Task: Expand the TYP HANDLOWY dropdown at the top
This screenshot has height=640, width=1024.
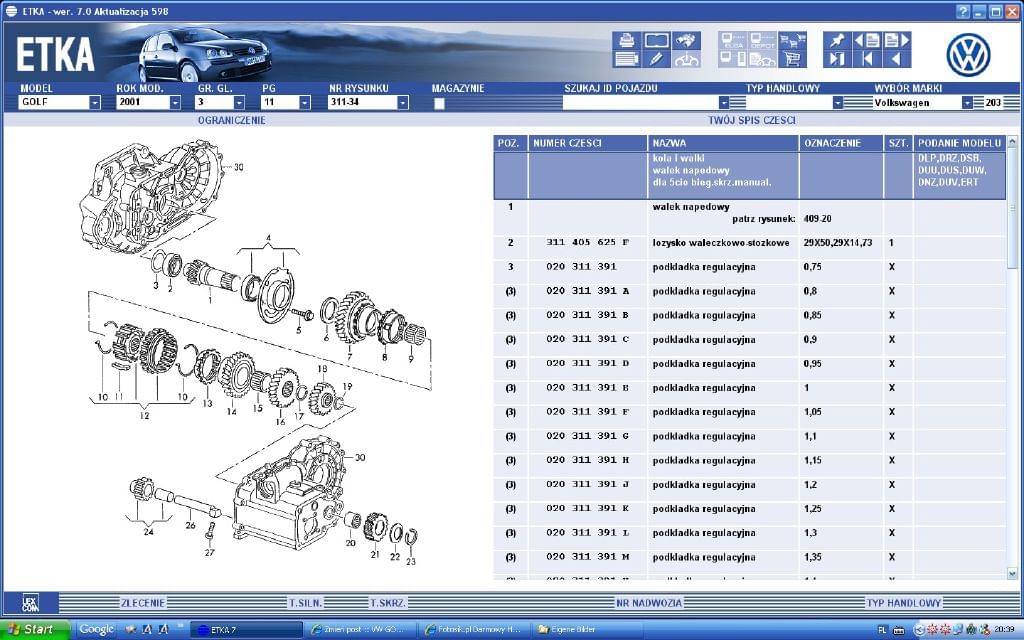Action: (x=838, y=103)
